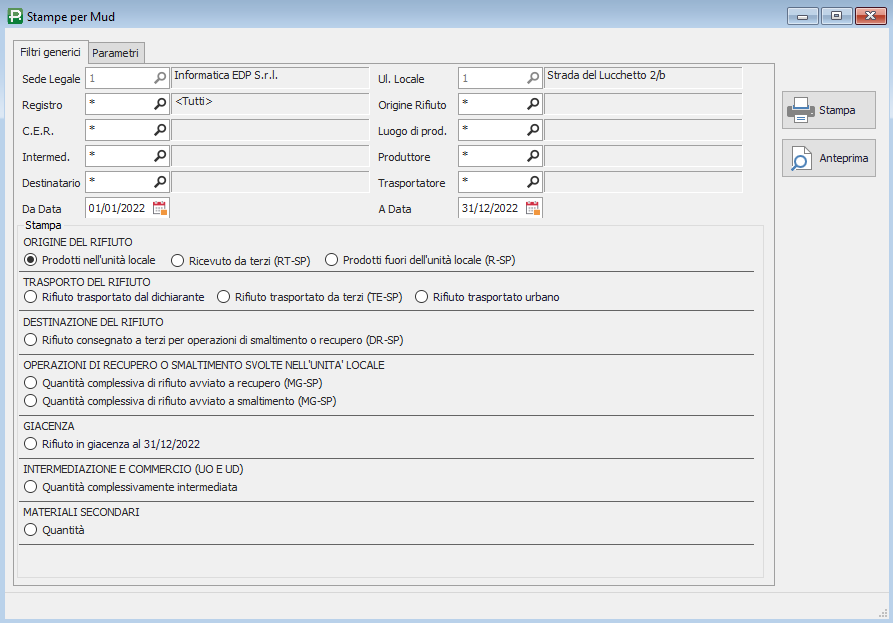Image resolution: width=893 pixels, height=623 pixels.
Task: Open the C.E.R. search magnifier
Action: (x=160, y=130)
